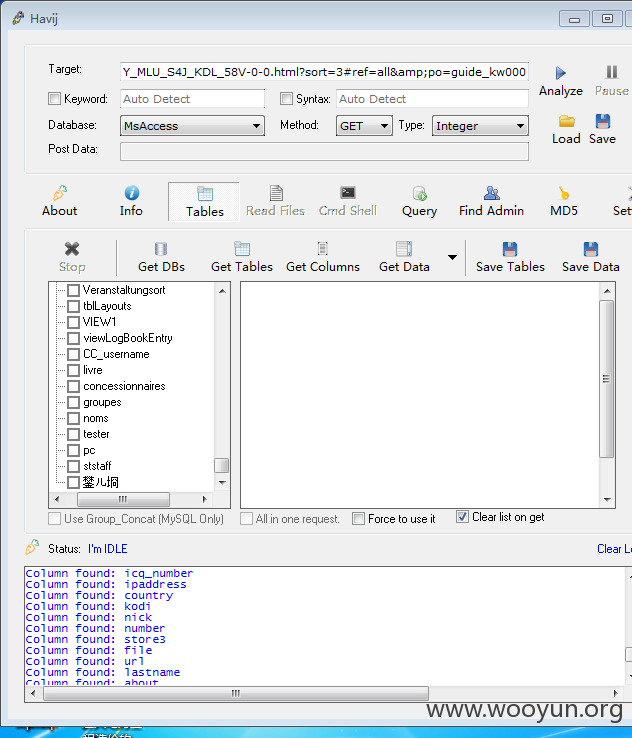The image size is (632, 738).
Task: Open the Load folder icon
Action: pos(566,121)
